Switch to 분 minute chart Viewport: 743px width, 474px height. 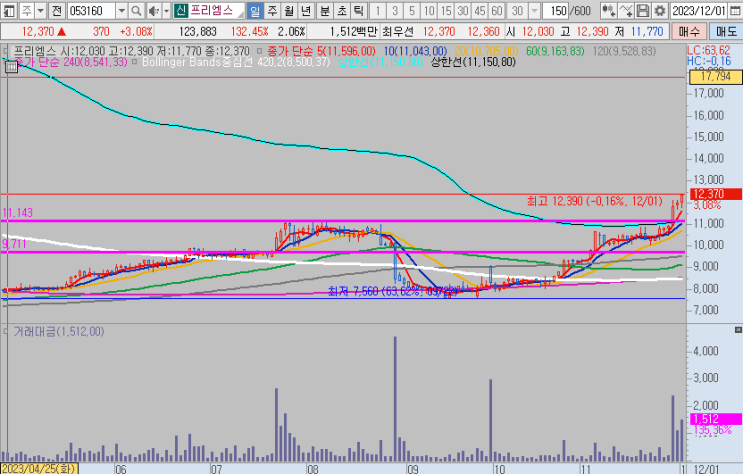coord(325,10)
